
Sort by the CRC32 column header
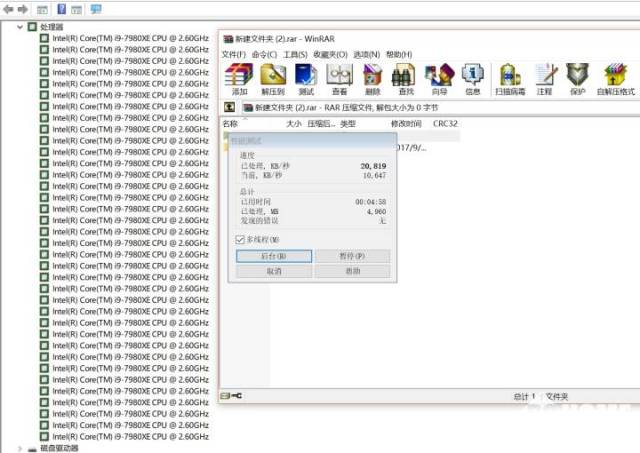(445, 124)
